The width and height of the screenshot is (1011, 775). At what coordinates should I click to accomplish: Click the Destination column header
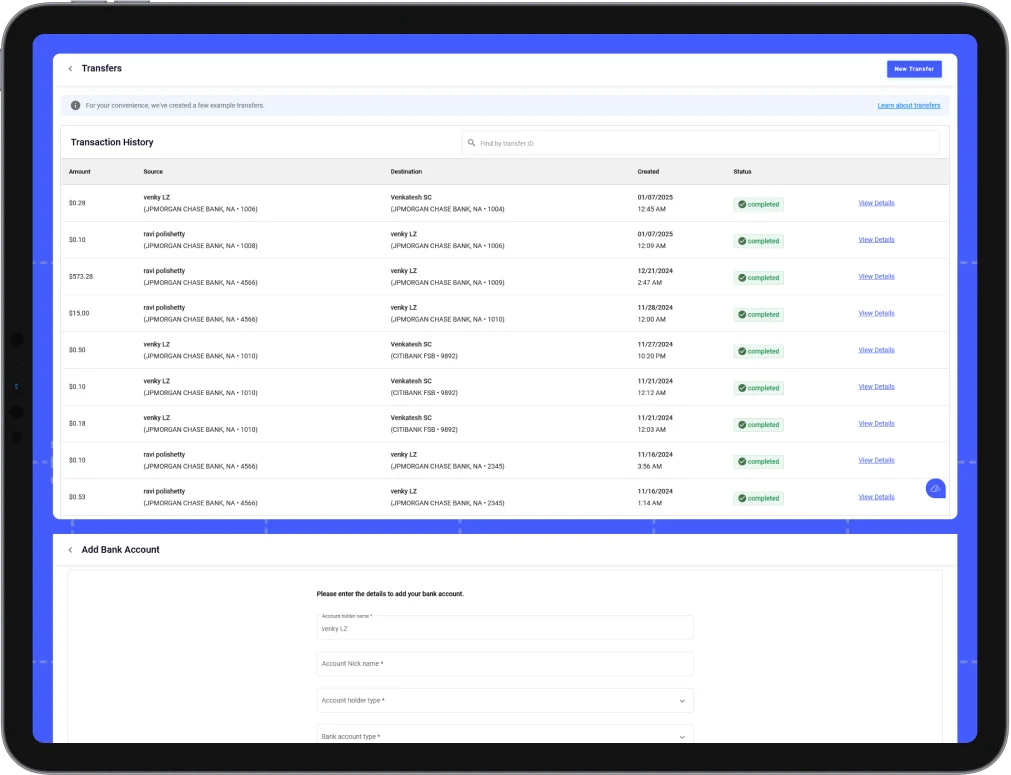point(406,172)
